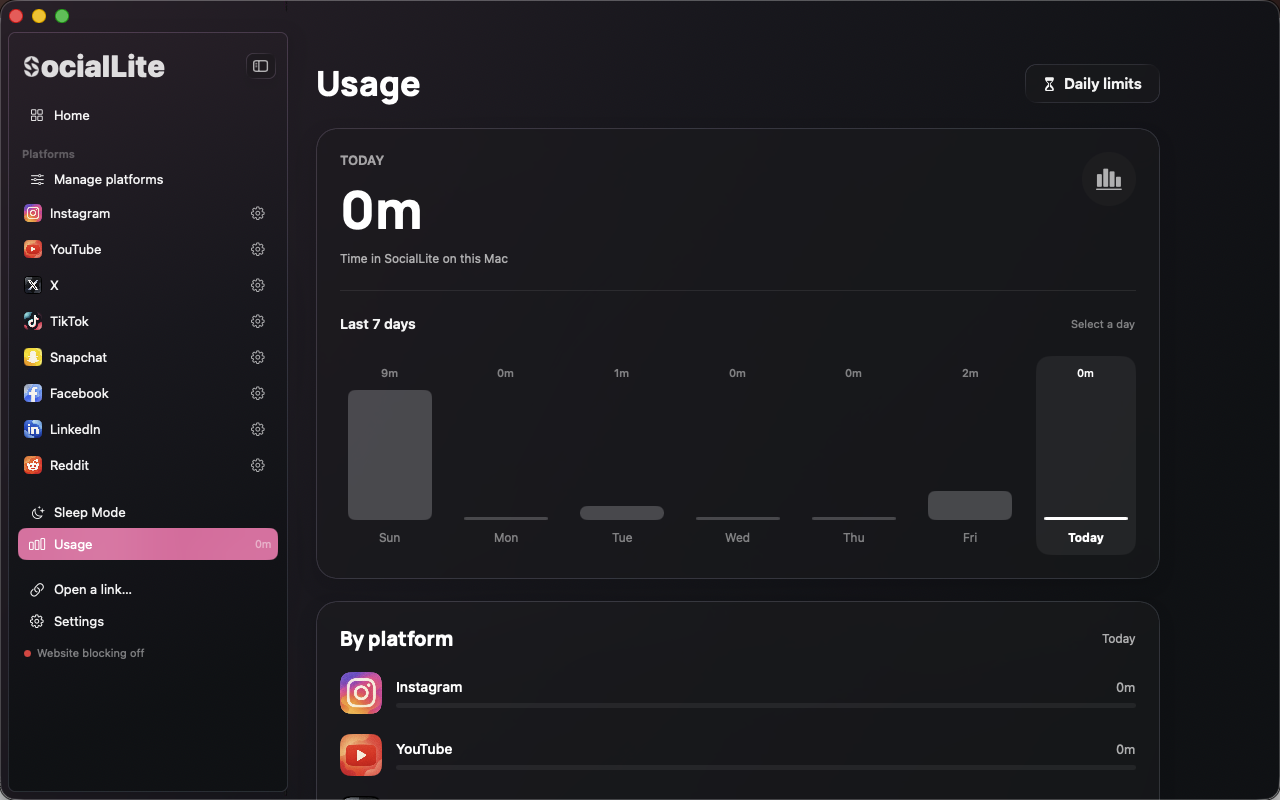
Task: Select Friday bar showing 2m
Action: (970, 505)
